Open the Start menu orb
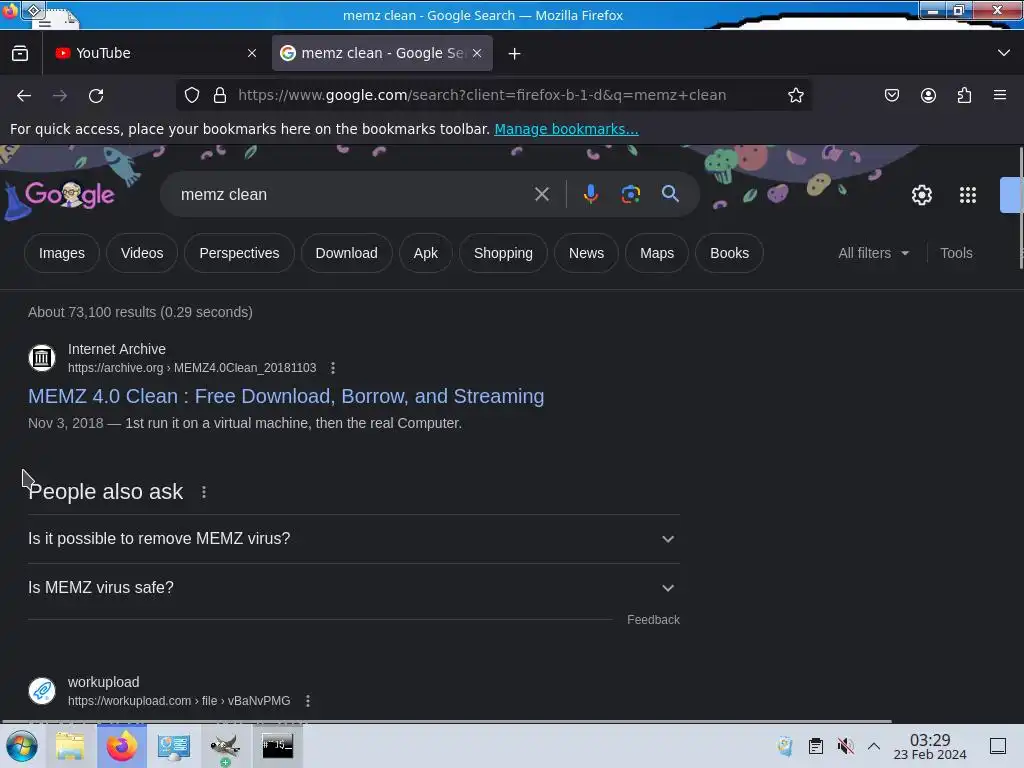Viewport: 1024px width, 768px height. point(22,746)
